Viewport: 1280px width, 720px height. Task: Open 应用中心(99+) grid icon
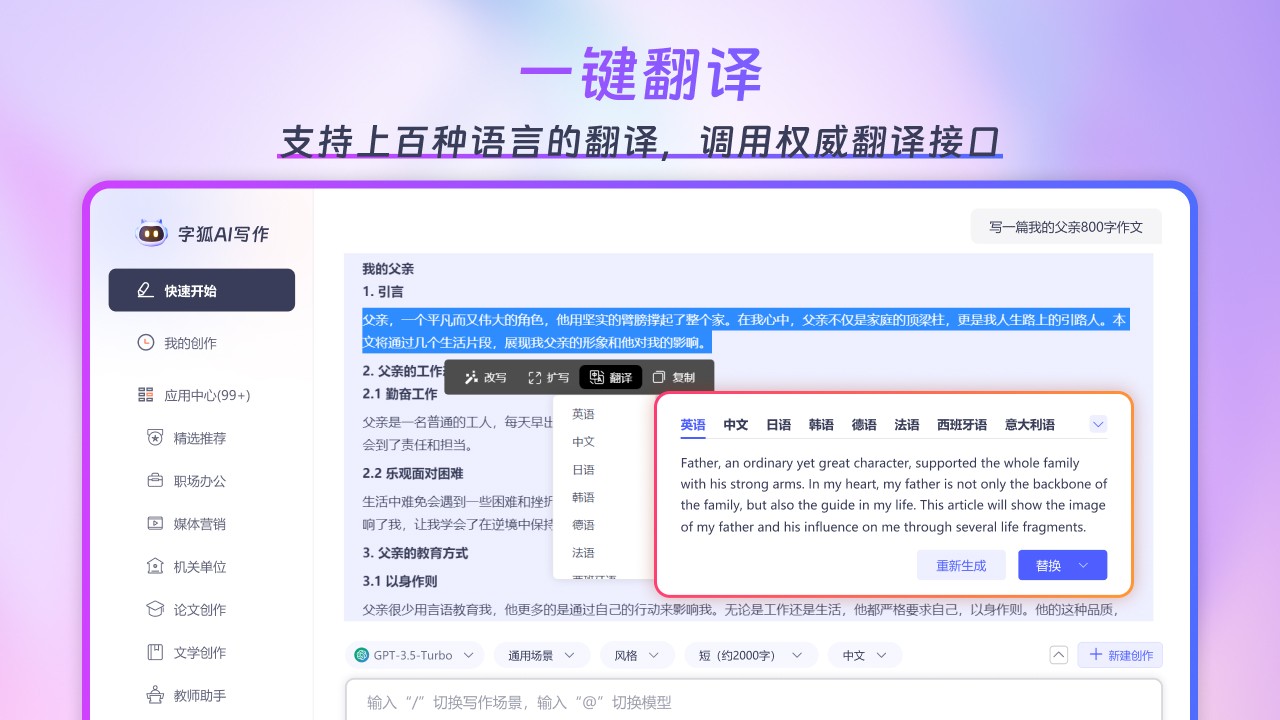click(x=146, y=395)
